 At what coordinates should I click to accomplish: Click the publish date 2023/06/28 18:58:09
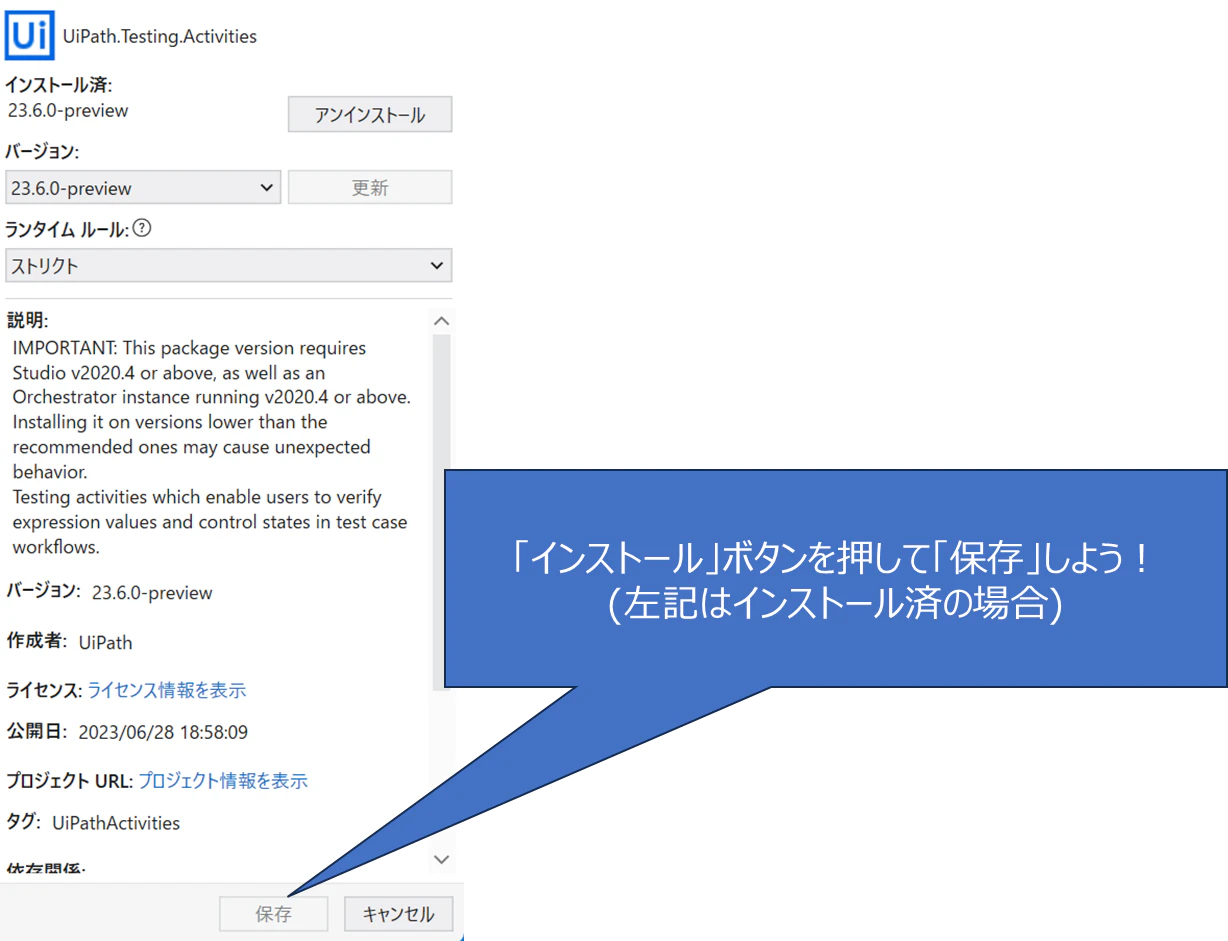pos(163,732)
